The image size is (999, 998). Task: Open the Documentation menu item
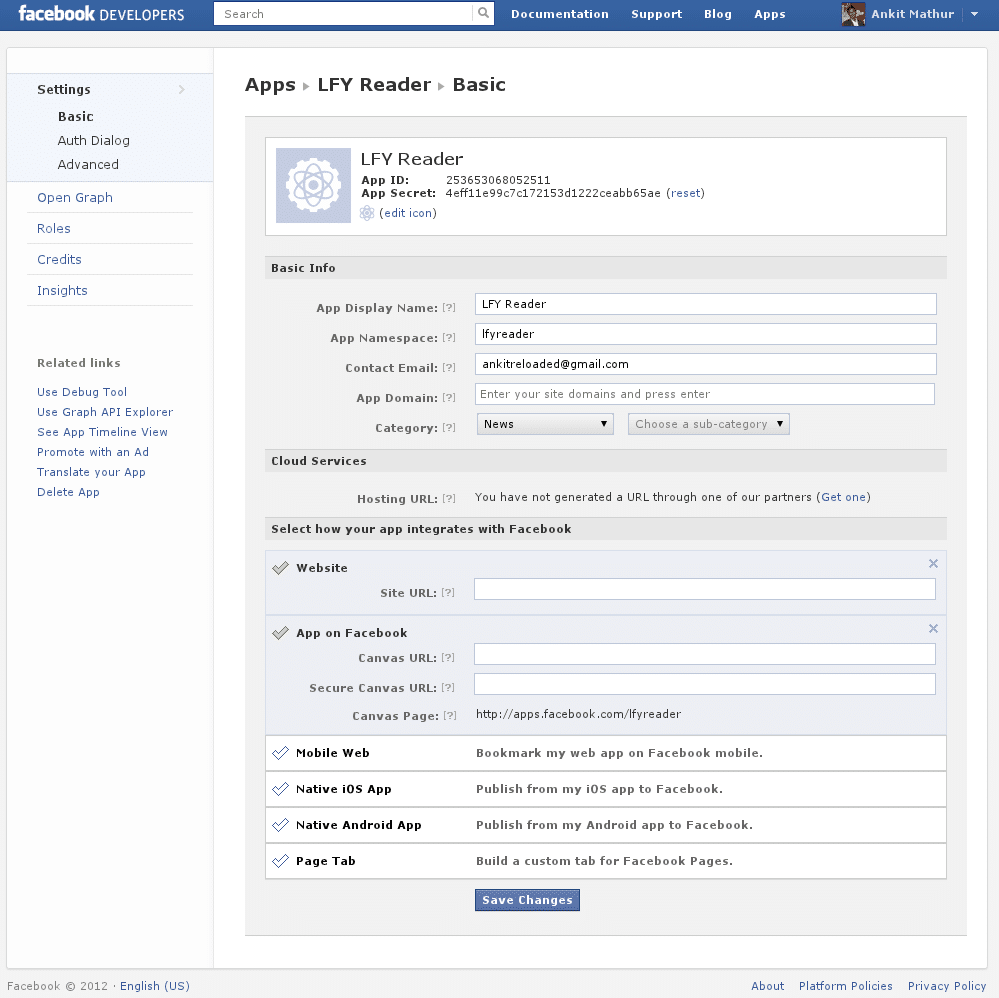559,14
